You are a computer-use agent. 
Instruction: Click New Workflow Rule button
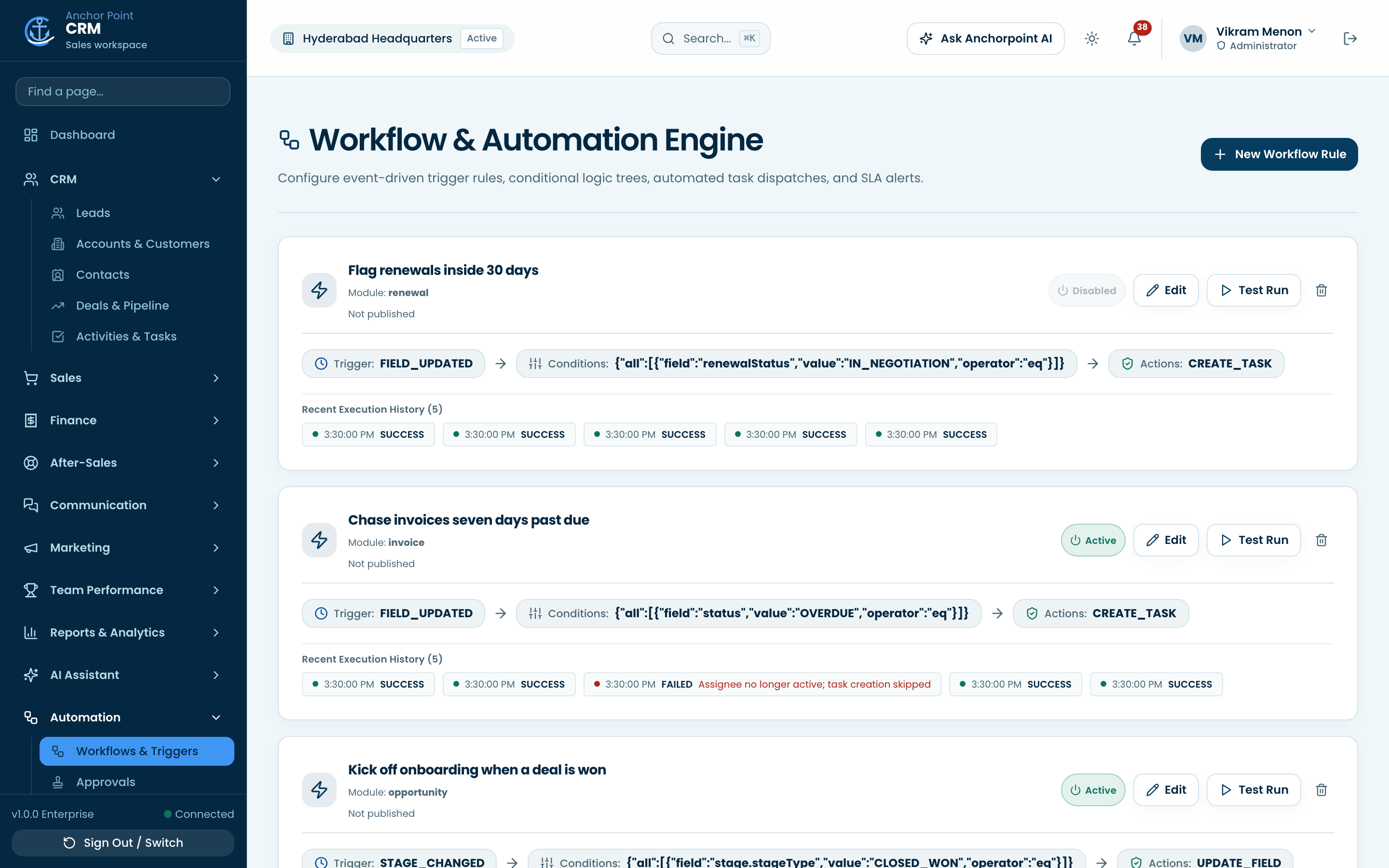[x=1279, y=154]
